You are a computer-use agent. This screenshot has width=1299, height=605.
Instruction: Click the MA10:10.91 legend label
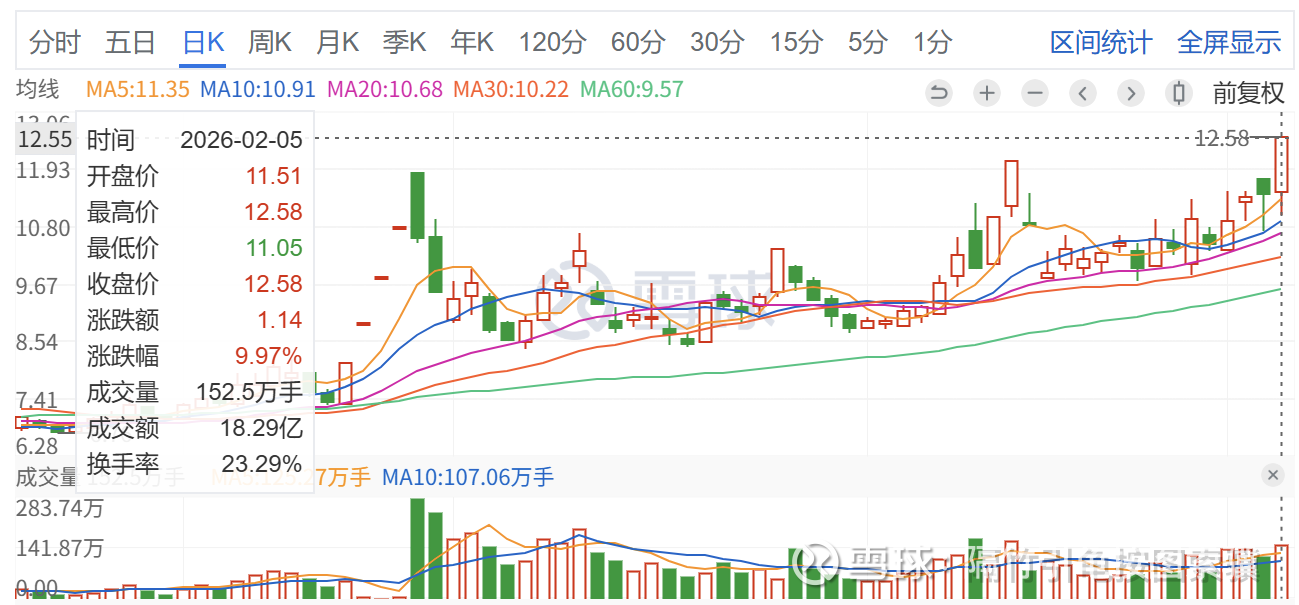pyautogui.click(x=258, y=89)
